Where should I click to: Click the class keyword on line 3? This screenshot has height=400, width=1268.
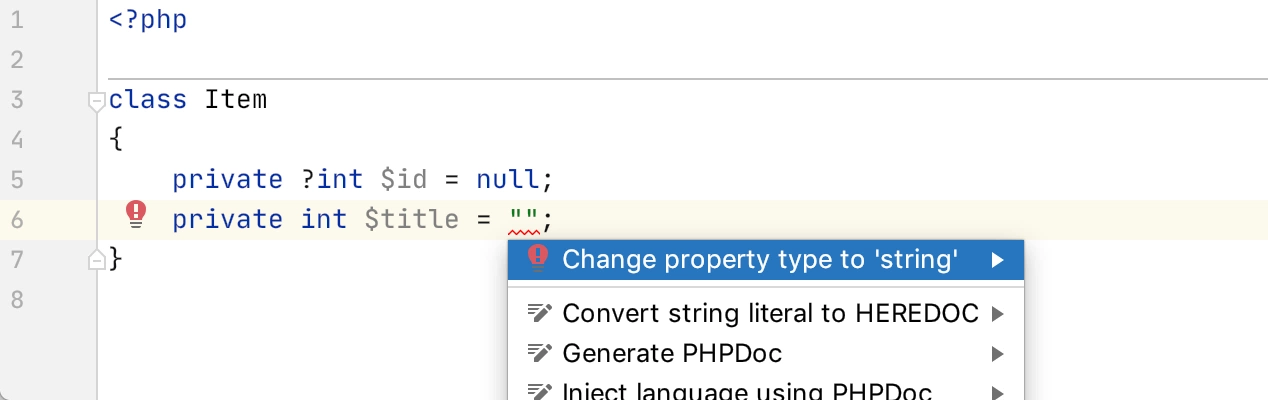click(x=148, y=100)
